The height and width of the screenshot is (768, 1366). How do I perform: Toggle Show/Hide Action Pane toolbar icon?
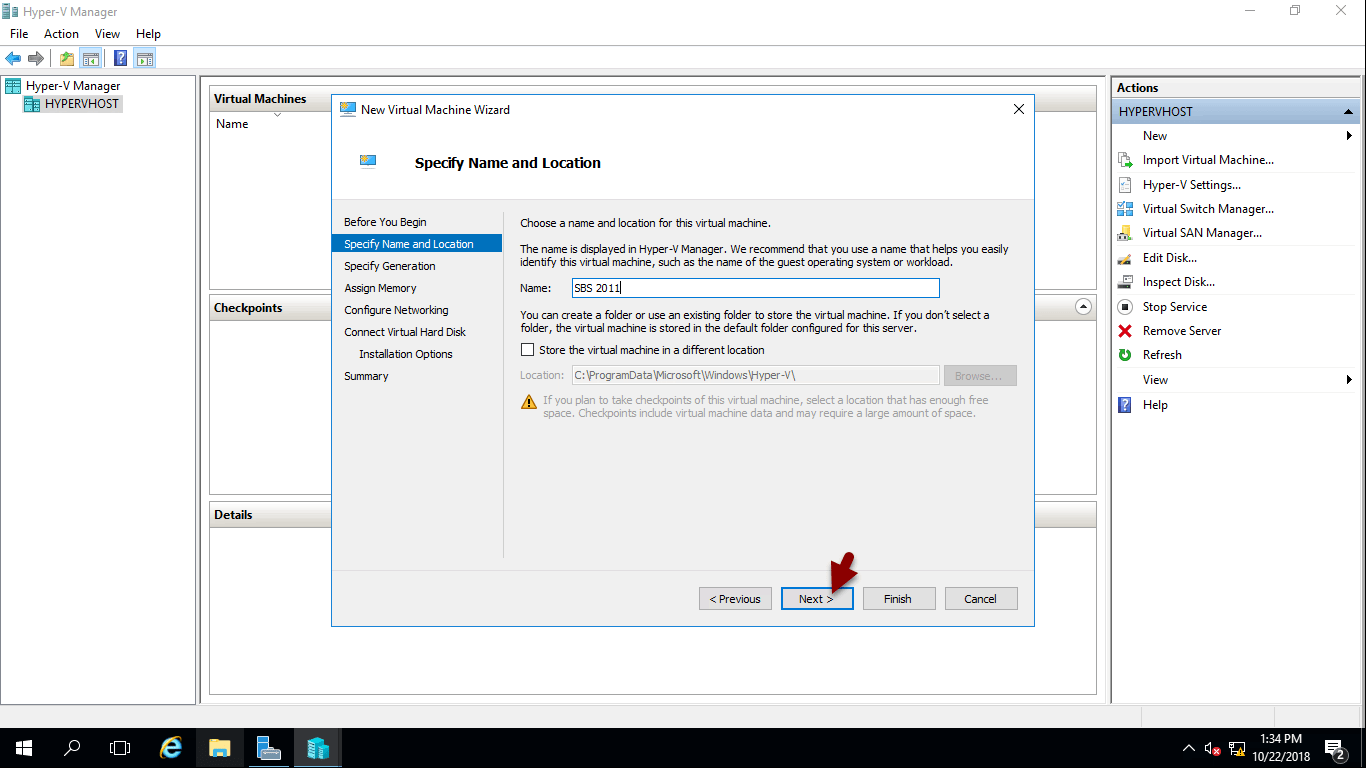(145, 58)
